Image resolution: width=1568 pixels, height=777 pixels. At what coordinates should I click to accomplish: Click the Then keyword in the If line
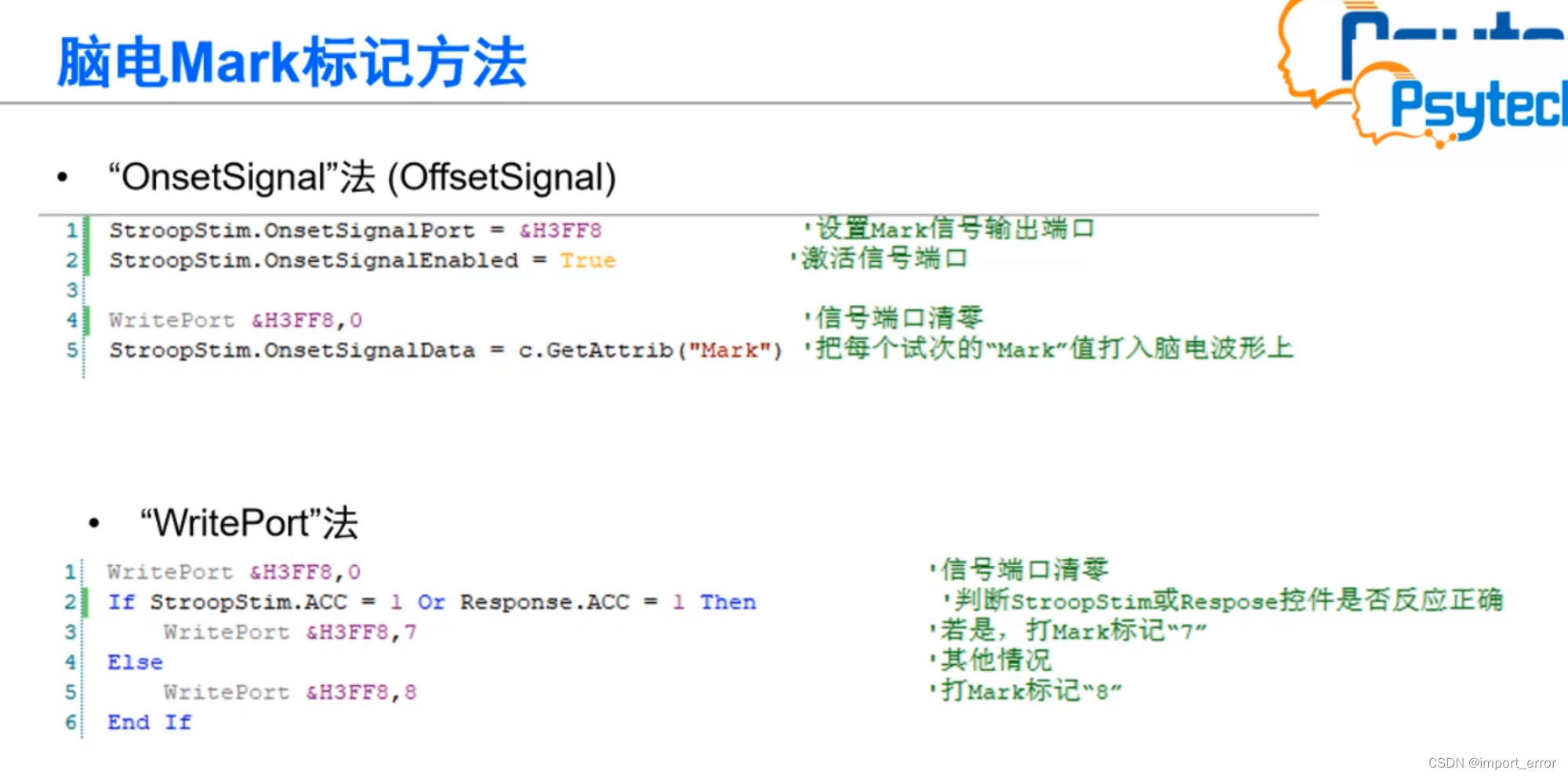pyautogui.click(x=728, y=602)
